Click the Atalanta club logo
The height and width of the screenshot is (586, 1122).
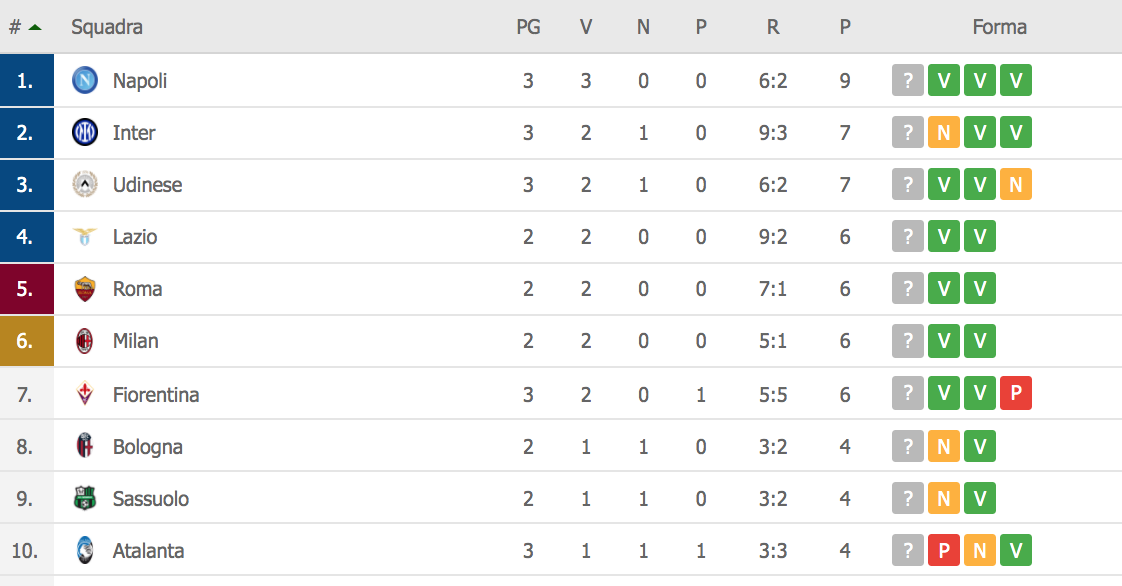(85, 550)
